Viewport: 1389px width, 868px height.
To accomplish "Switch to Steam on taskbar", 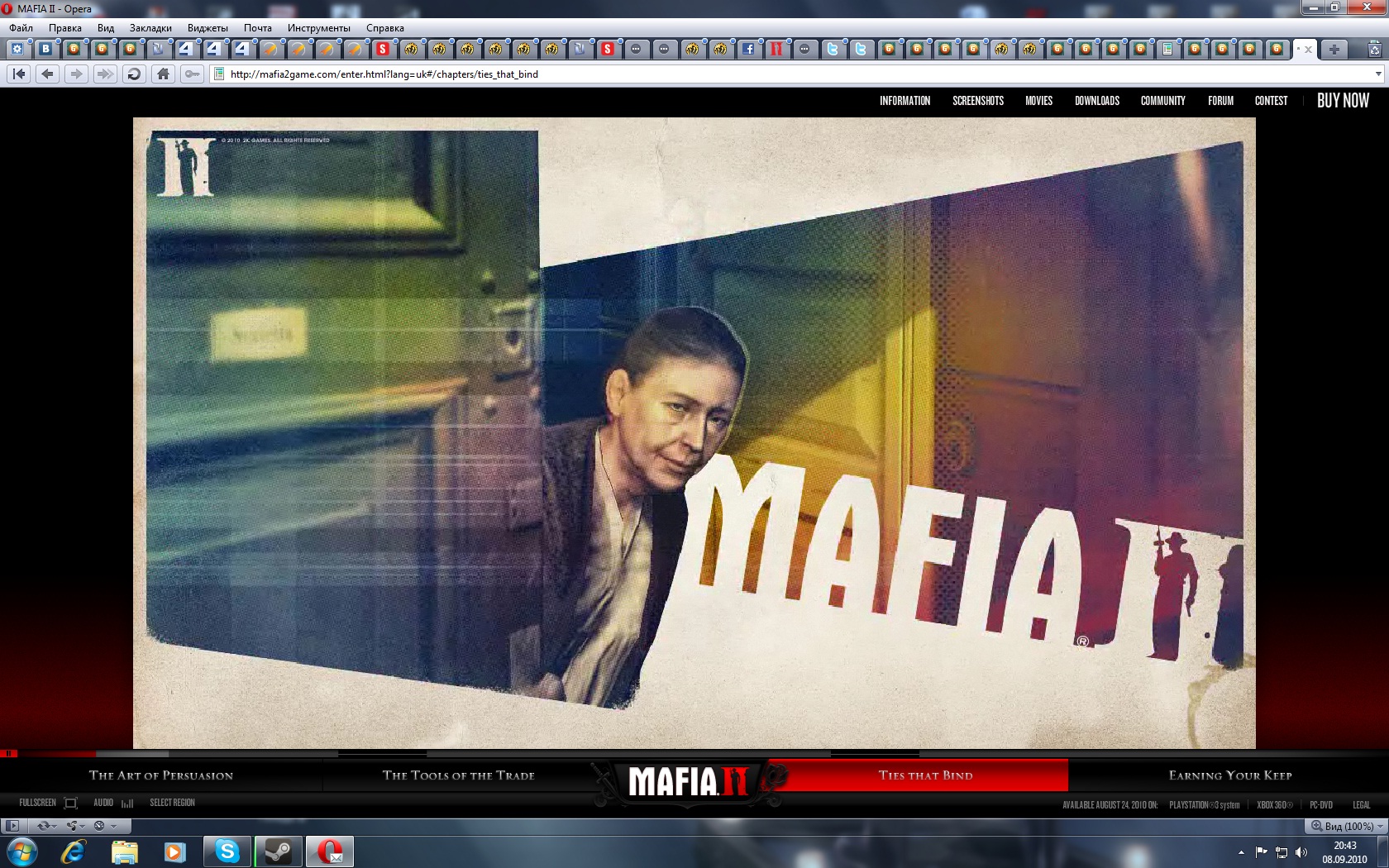I will (x=279, y=851).
